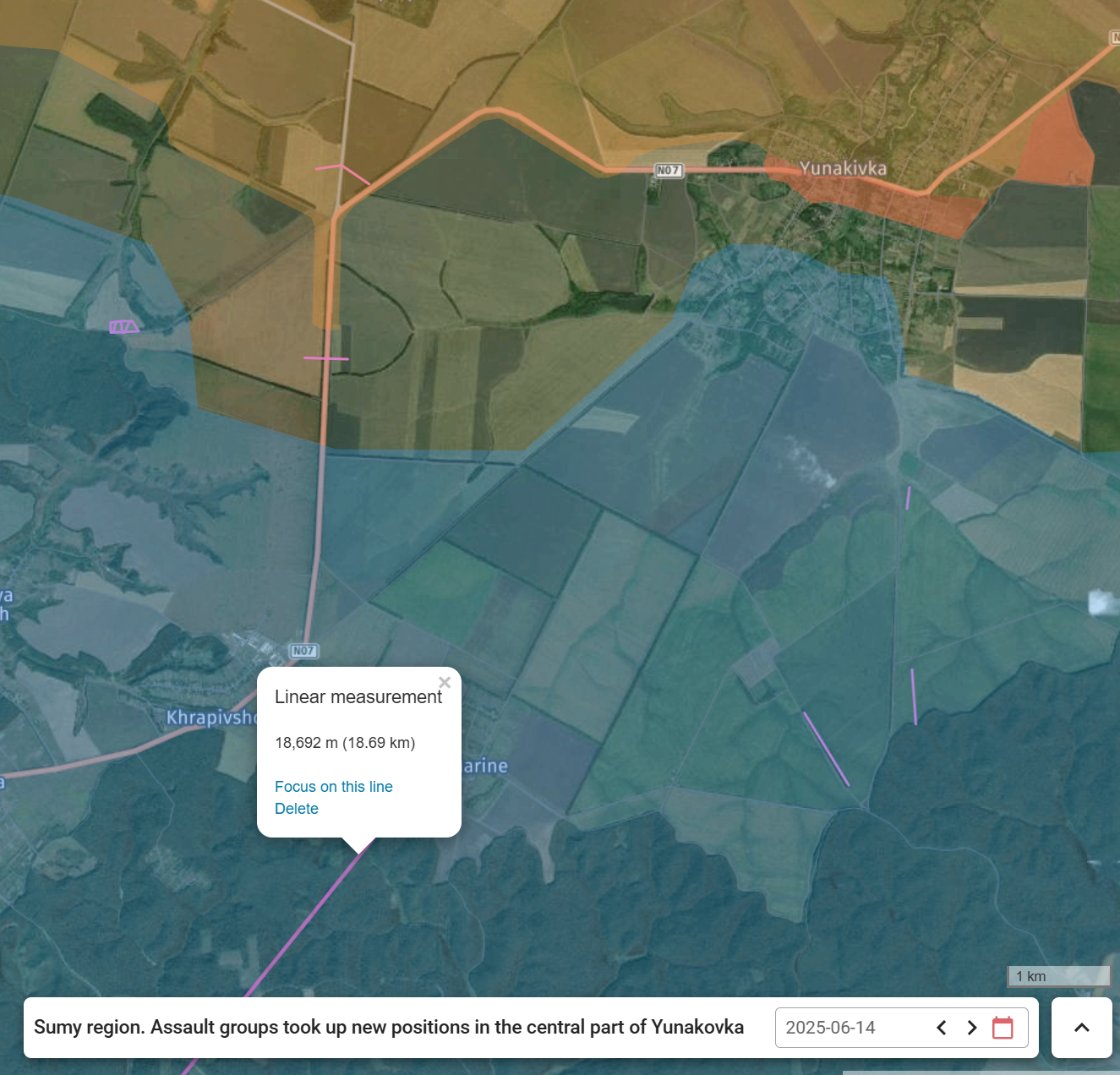Screen dimensions: 1120x1075
Task: Click the 1 km scale bar
Action: pos(1058,976)
